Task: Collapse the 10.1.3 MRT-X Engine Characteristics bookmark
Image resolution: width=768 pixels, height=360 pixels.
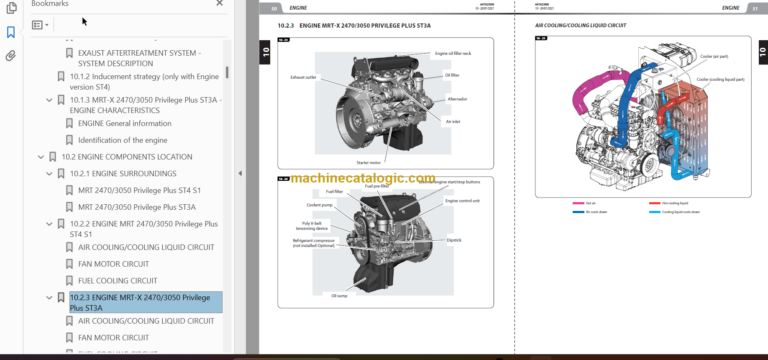Action: [49, 100]
